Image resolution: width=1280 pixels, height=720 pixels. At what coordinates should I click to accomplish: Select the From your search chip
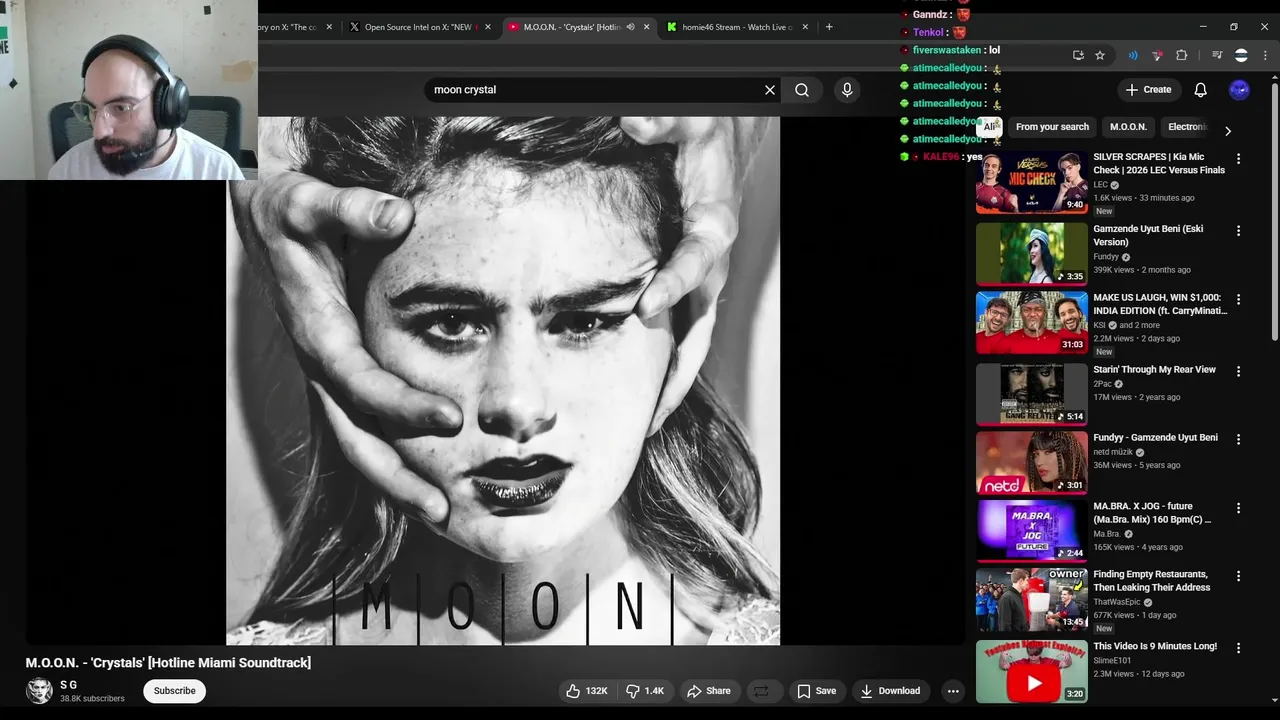1052,127
